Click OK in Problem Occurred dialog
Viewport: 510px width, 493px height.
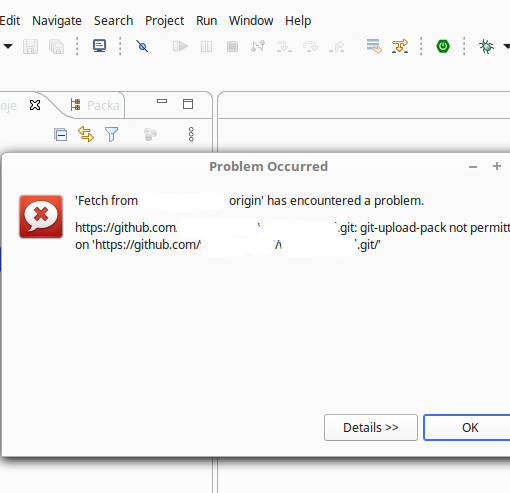pyautogui.click(x=467, y=427)
